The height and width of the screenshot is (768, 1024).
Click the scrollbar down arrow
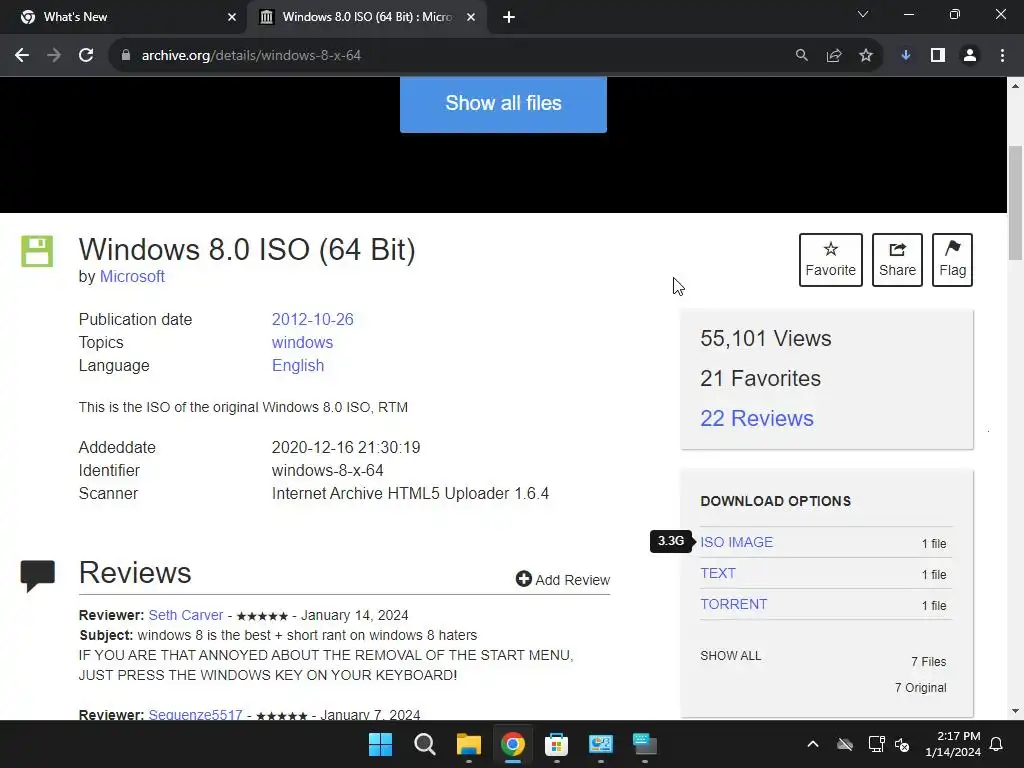pyautogui.click(x=1015, y=711)
